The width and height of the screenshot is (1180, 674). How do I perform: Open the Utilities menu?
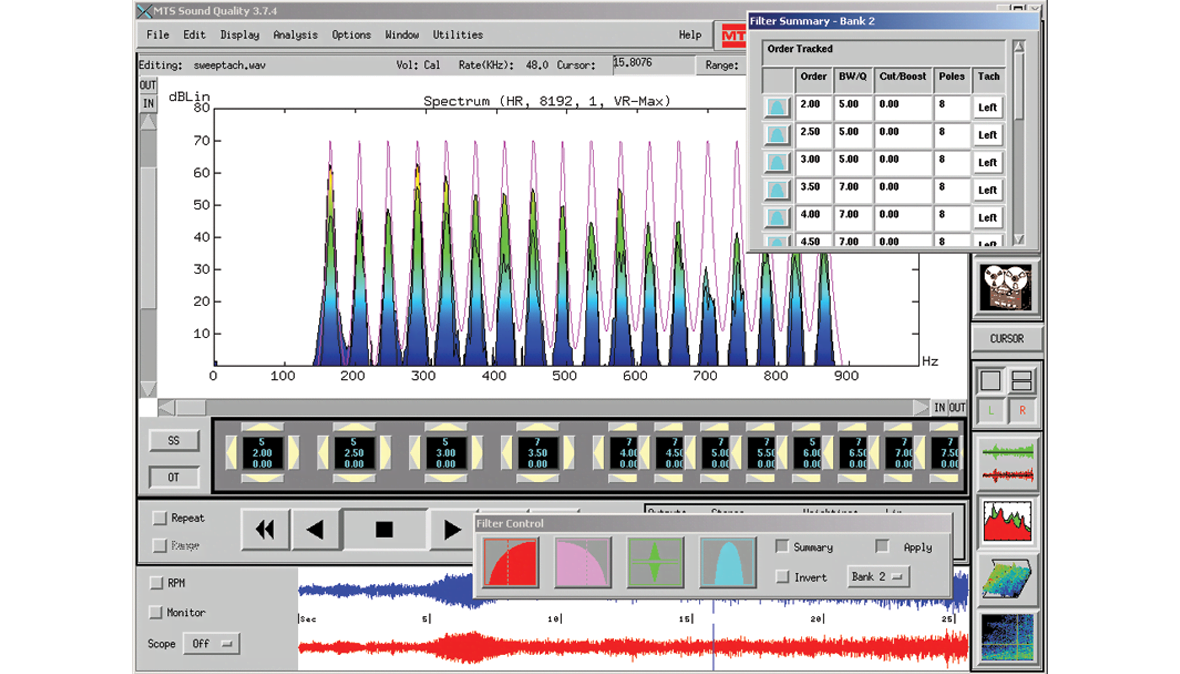point(457,34)
